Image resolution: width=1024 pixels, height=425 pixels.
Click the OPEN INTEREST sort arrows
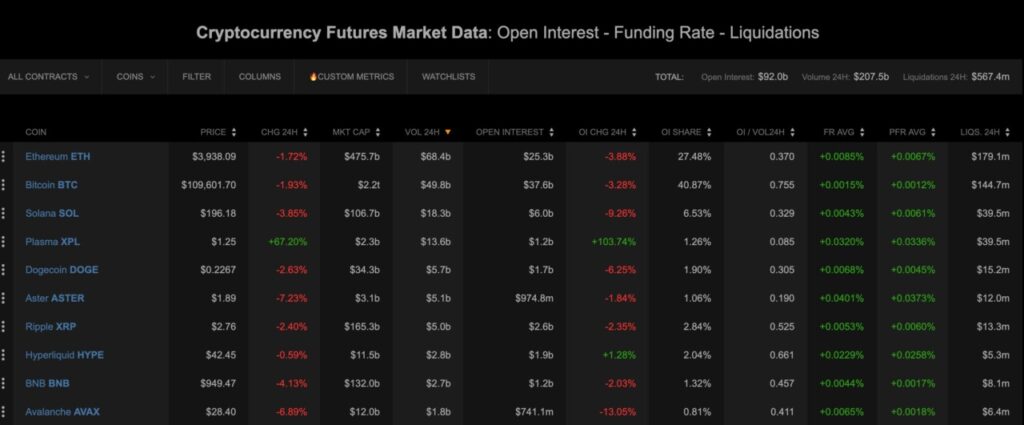point(552,132)
